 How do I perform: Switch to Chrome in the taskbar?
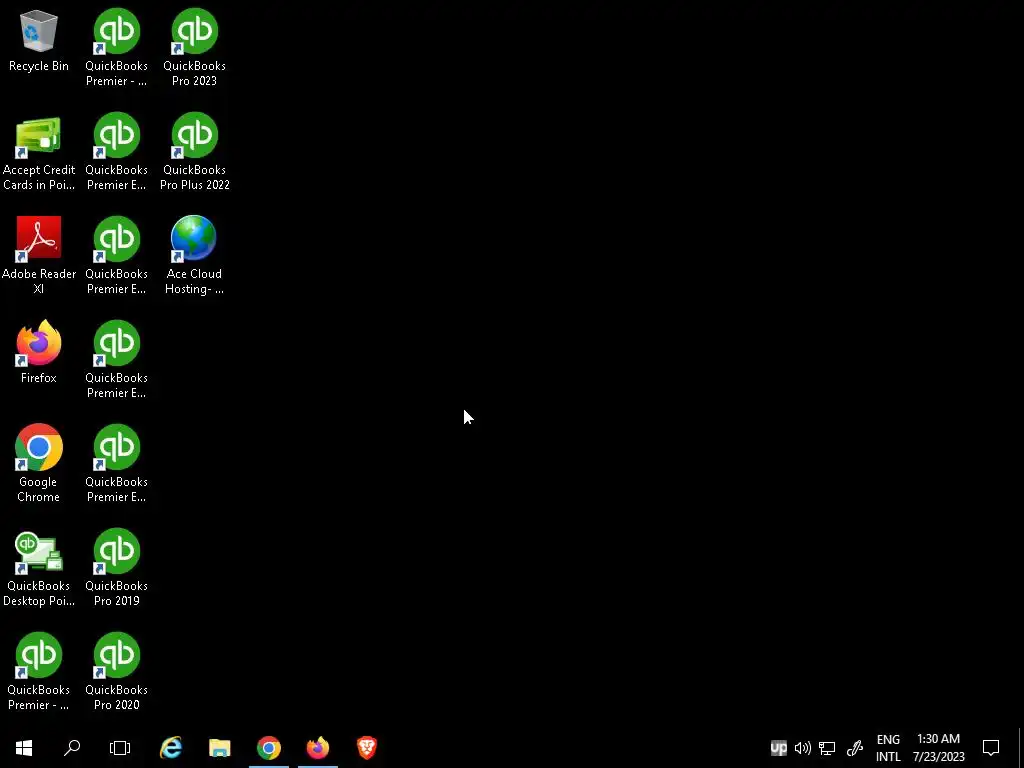click(269, 748)
